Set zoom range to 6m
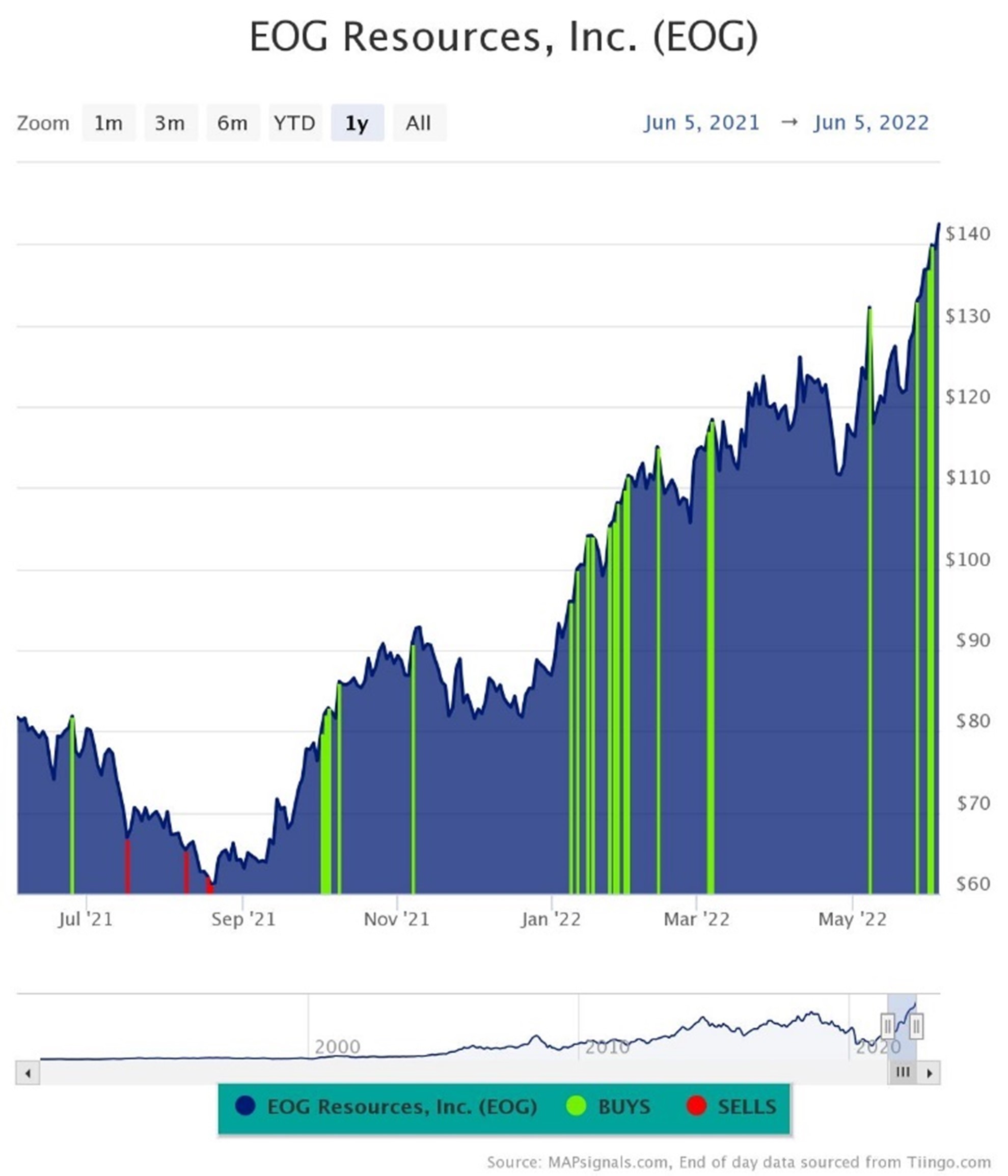The width and height of the screenshot is (1008, 1176). (233, 123)
